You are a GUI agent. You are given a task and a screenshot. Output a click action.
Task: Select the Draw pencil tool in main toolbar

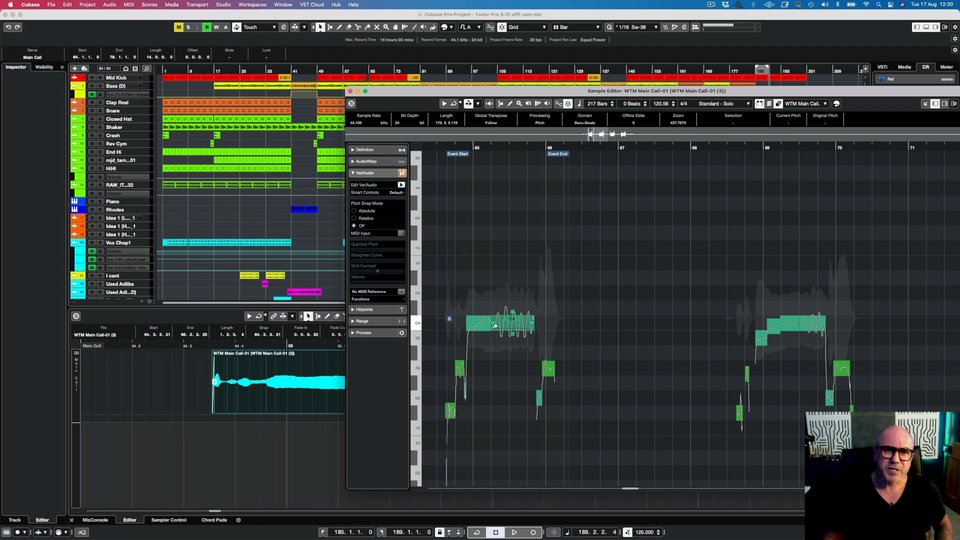point(339,27)
